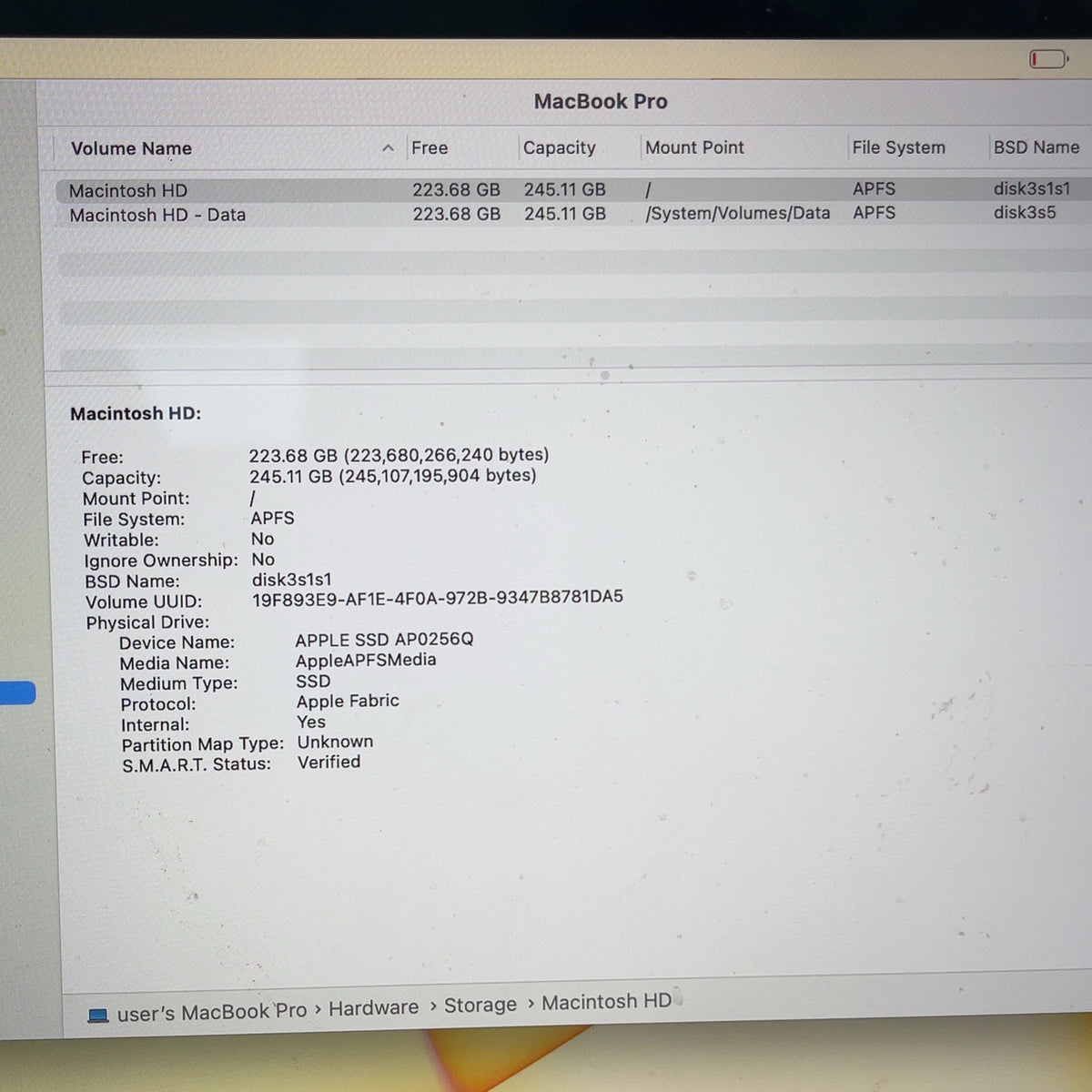Viewport: 1092px width, 1092px height.
Task: Go to Hardware in the path bar
Action: [x=373, y=1008]
